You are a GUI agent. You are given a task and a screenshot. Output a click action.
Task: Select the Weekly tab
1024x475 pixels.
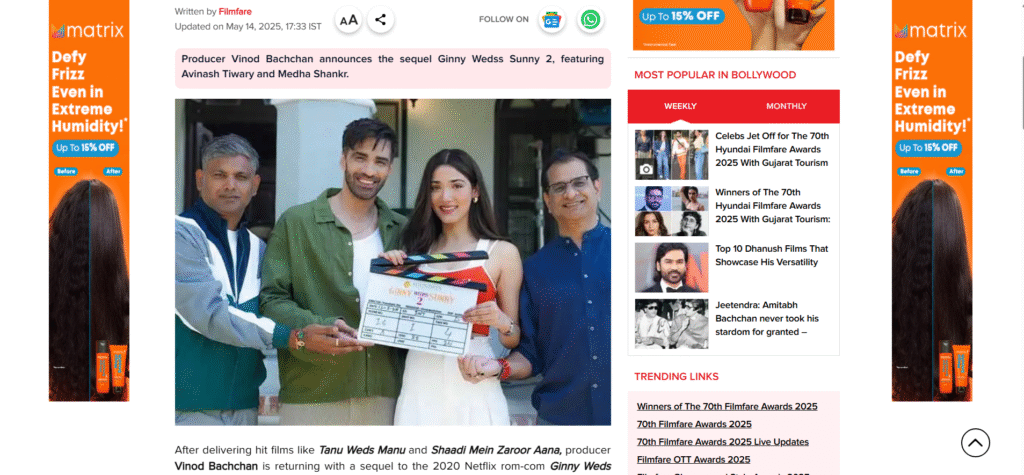coord(680,106)
